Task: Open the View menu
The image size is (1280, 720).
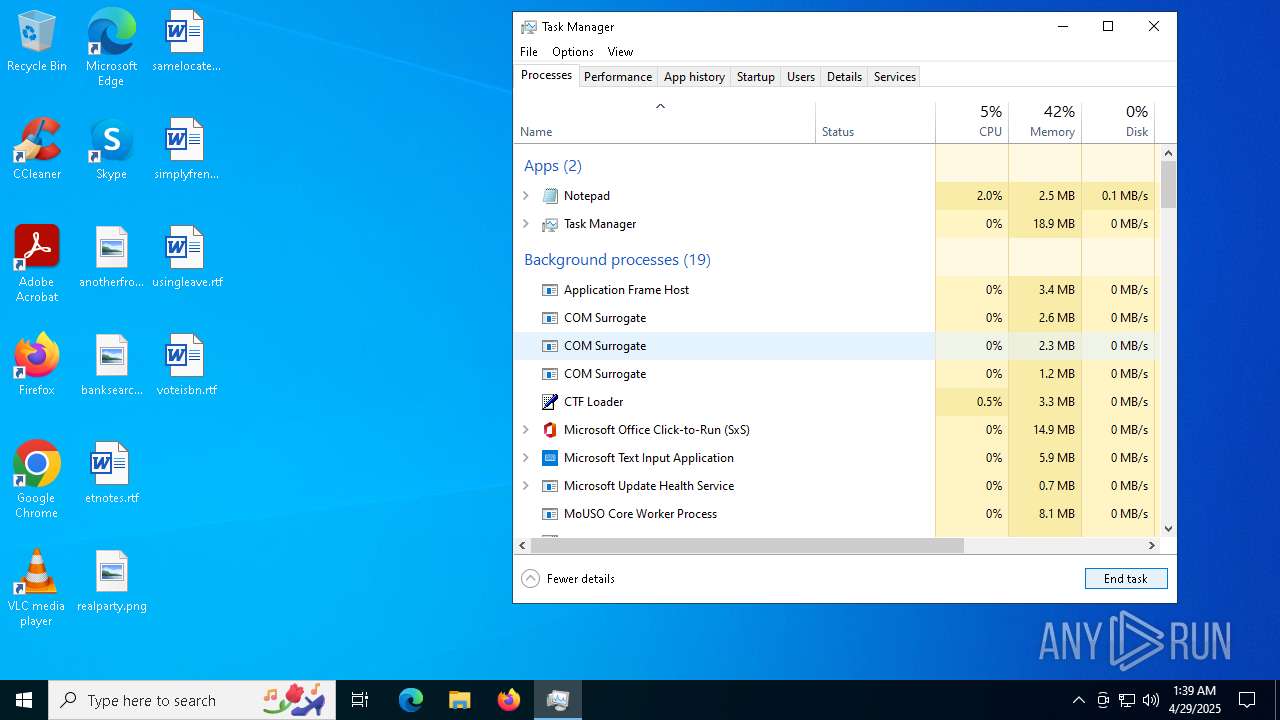Action: 620,52
